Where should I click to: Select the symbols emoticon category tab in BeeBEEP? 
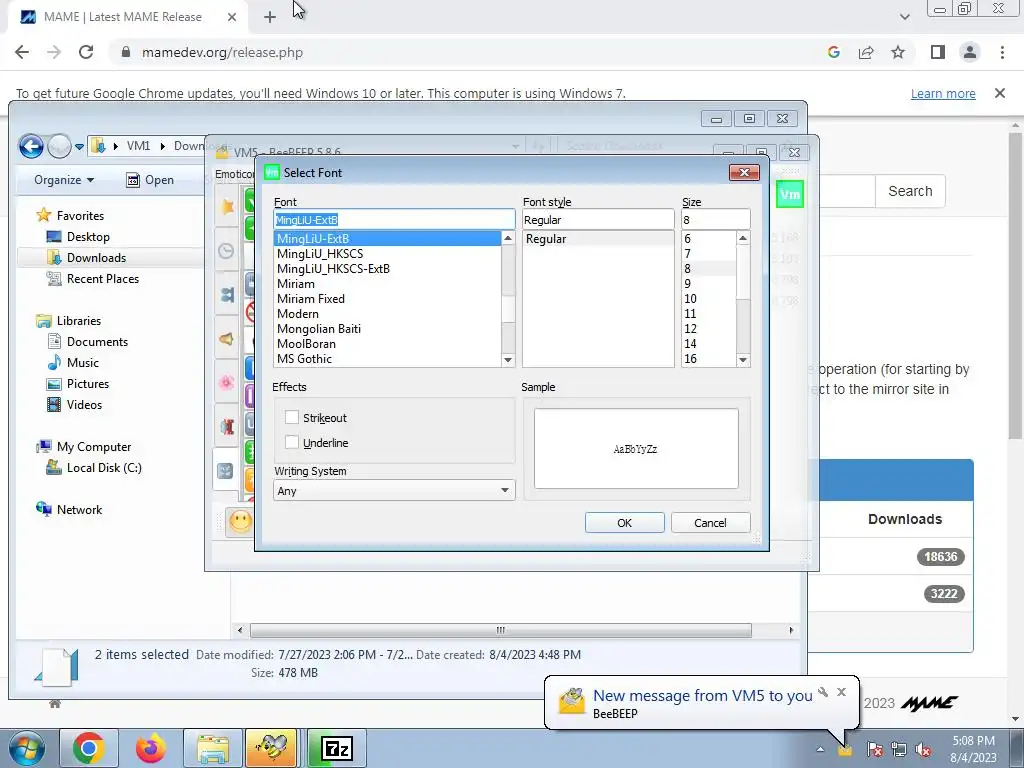[226, 470]
